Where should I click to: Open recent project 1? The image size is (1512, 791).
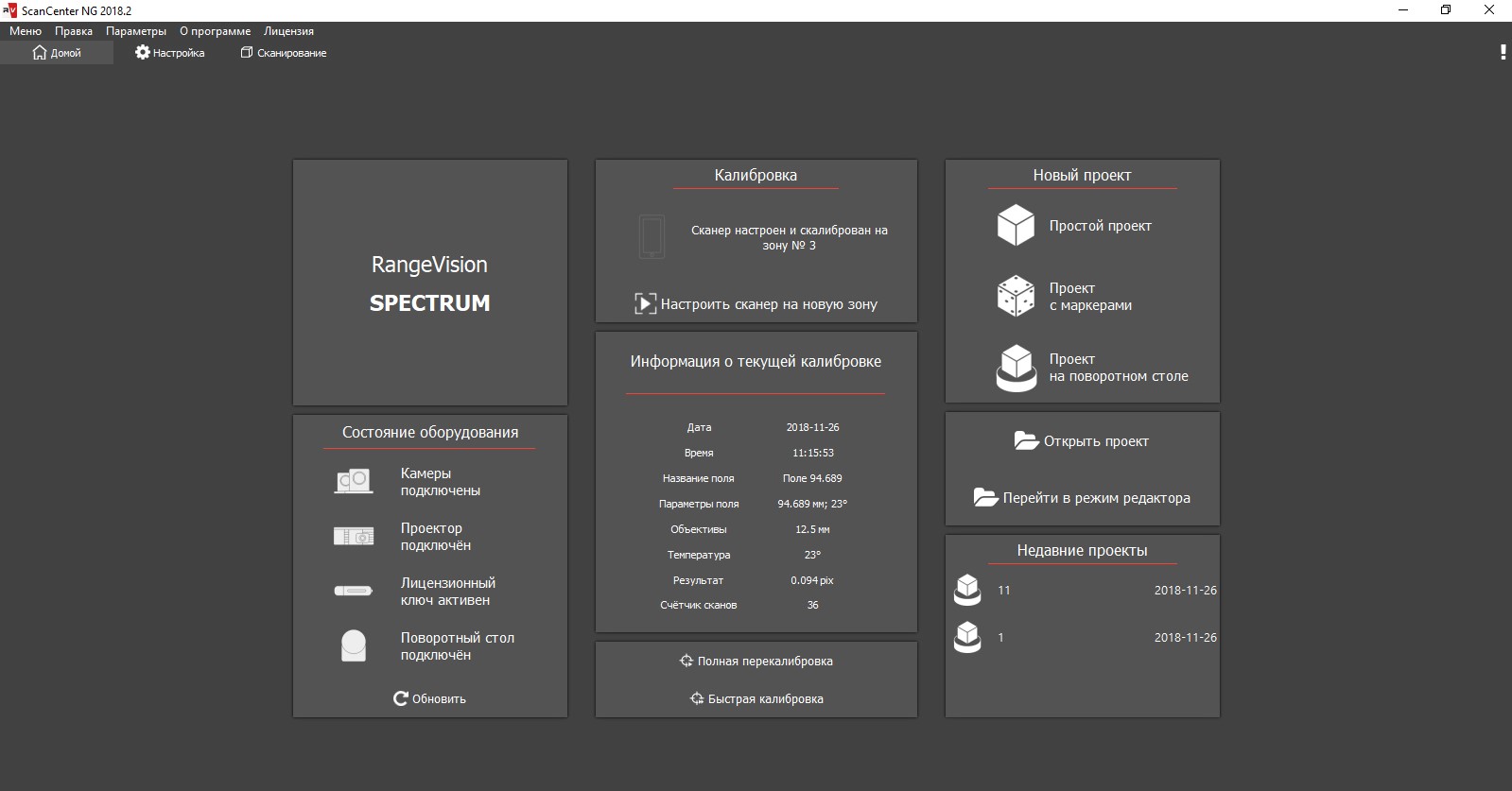tap(1085, 637)
